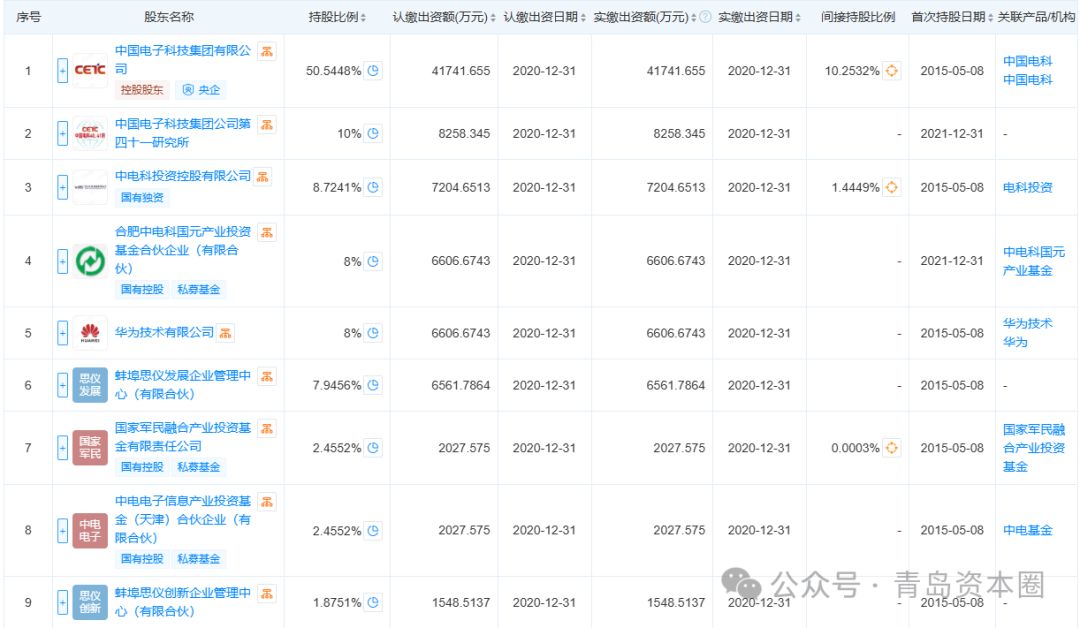This screenshot has height=628, width=1080.
Task: Click the help icon in the 实缴出资额 header
Action: 705,17
